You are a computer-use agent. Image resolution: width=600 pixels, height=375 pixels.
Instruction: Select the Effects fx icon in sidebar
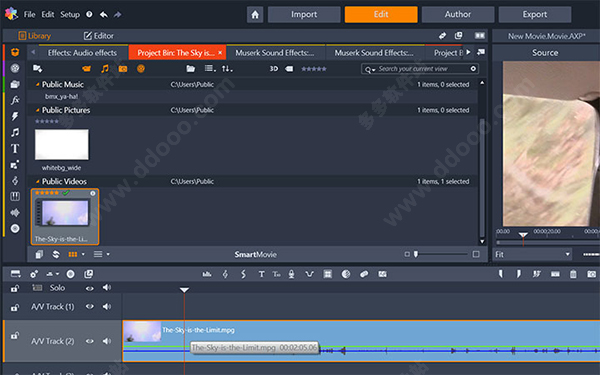click(x=15, y=100)
